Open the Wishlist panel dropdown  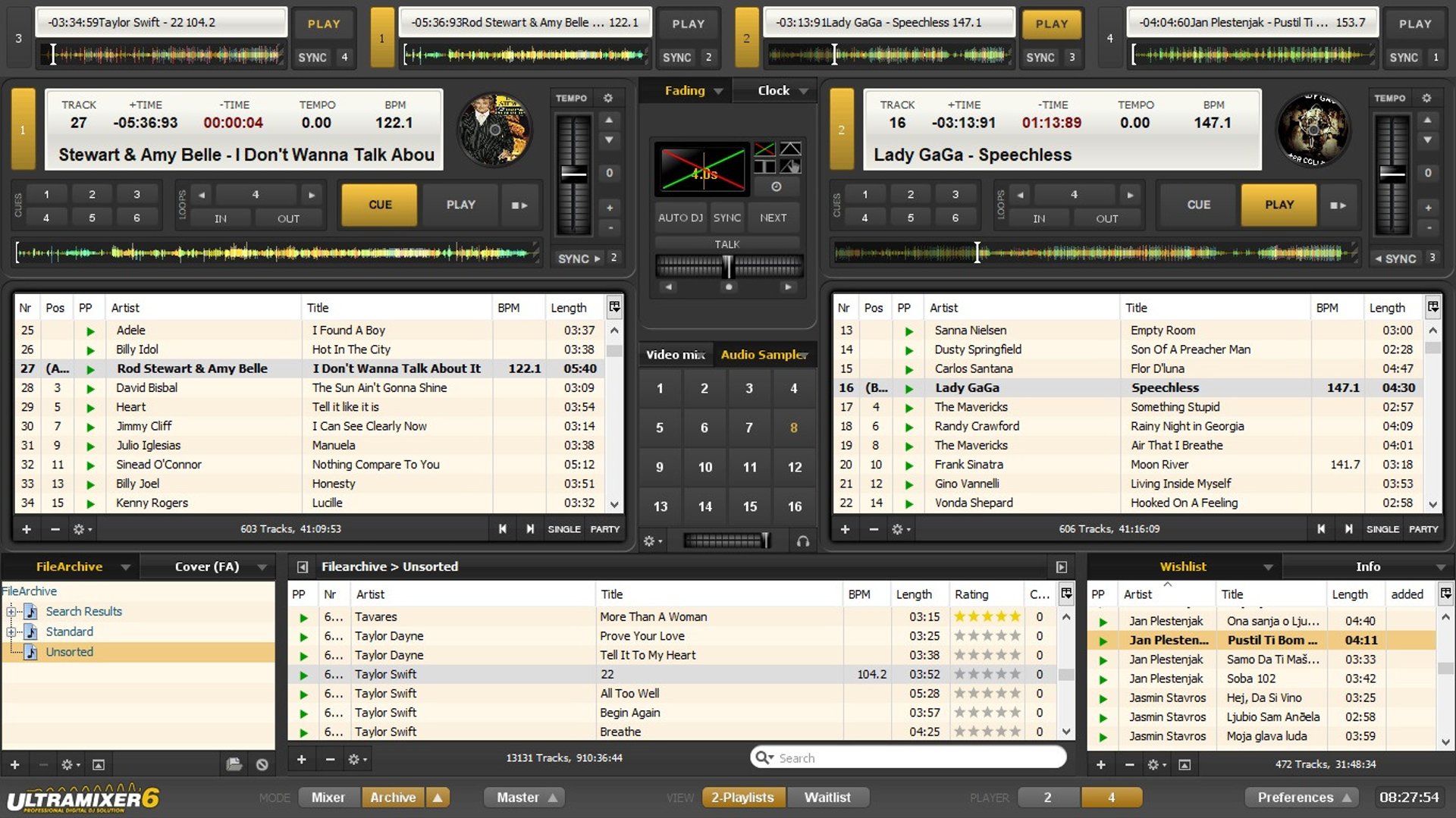pos(1268,567)
